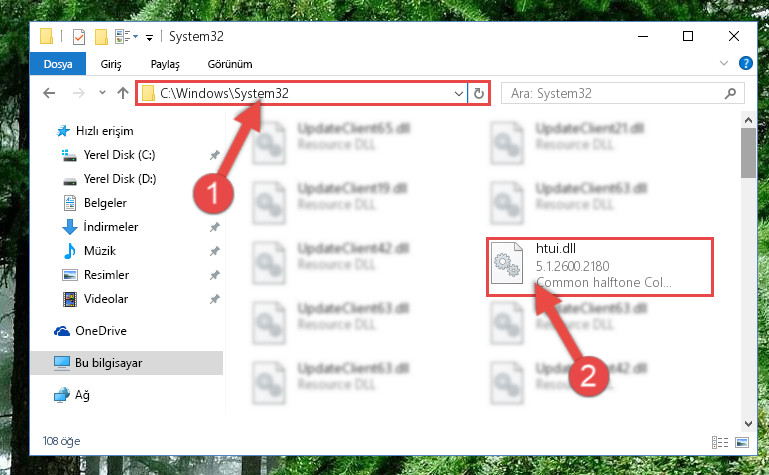Click the vertical scrollbar down arrow
Viewport: 769px width, 475px height.
pyautogui.click(x=748, y=424)
